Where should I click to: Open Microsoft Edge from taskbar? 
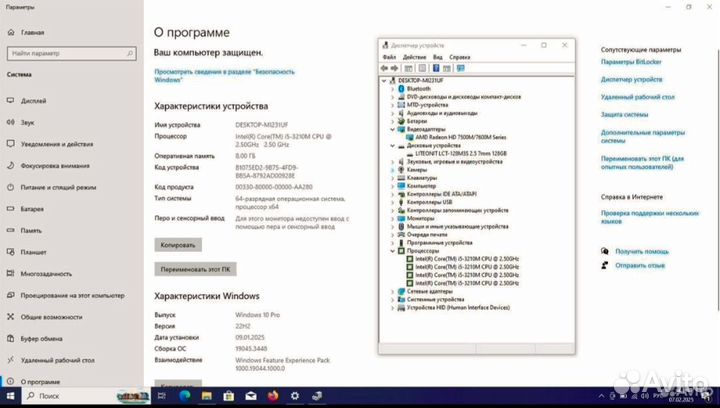(x=185, y=396)
